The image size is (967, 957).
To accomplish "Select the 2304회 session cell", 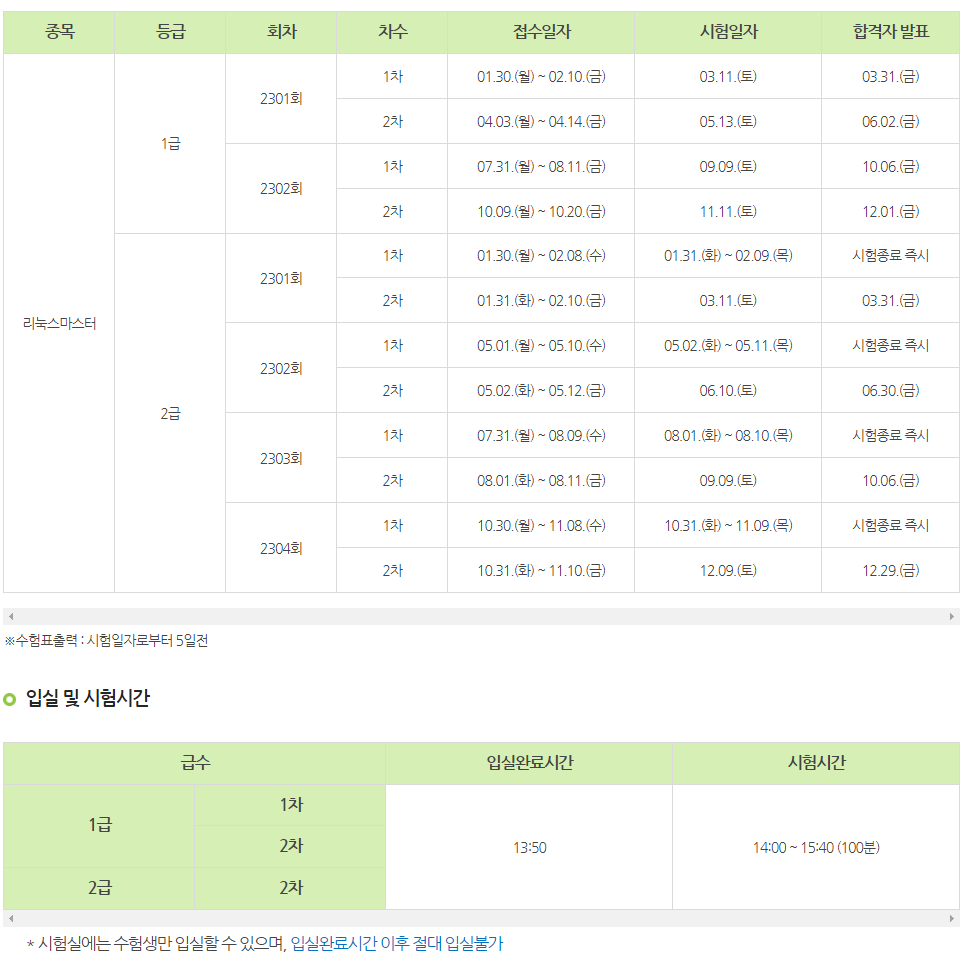I will tap(281, 547).
